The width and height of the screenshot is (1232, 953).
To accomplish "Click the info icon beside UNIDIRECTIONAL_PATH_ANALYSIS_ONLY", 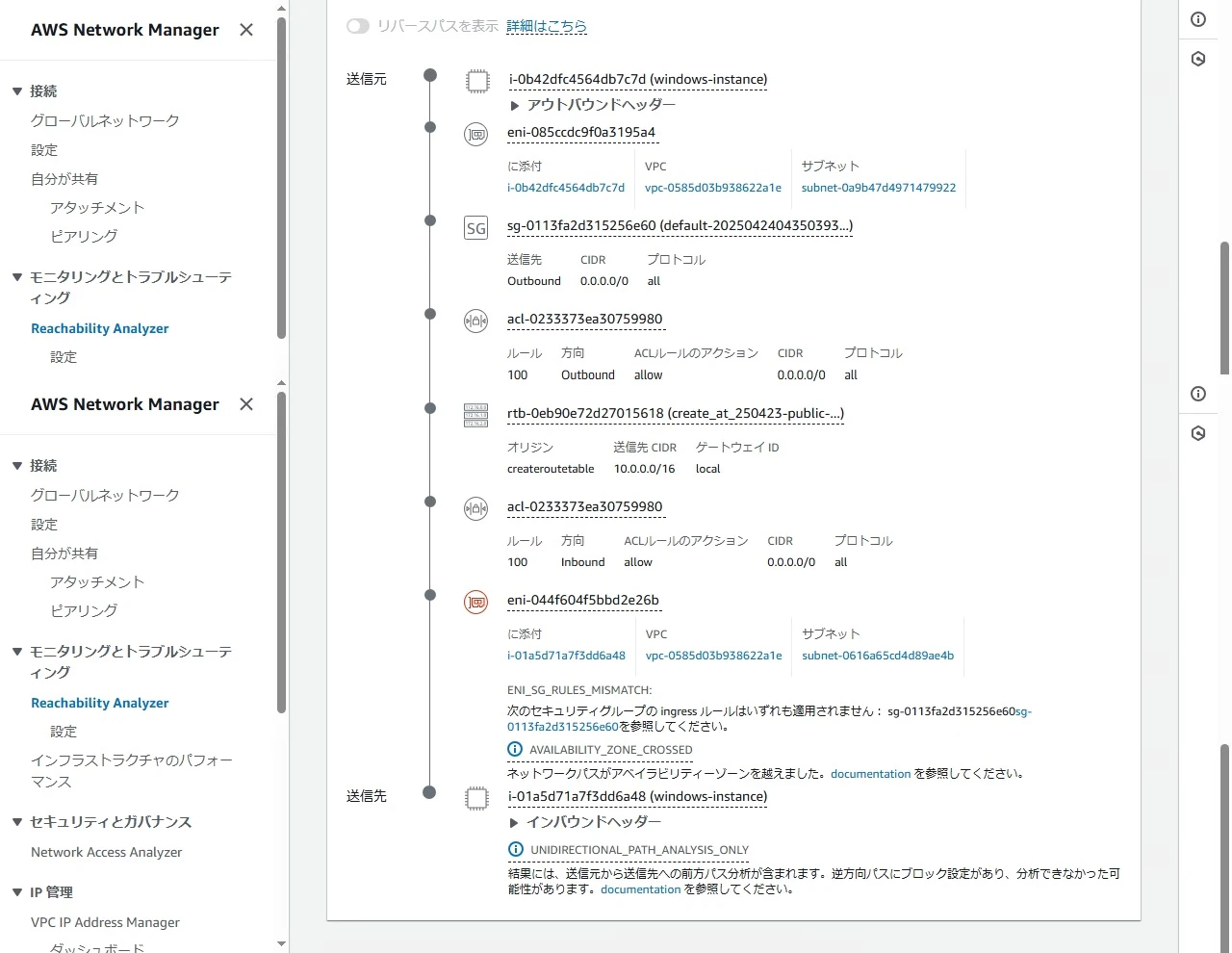I will pos(516,850).
